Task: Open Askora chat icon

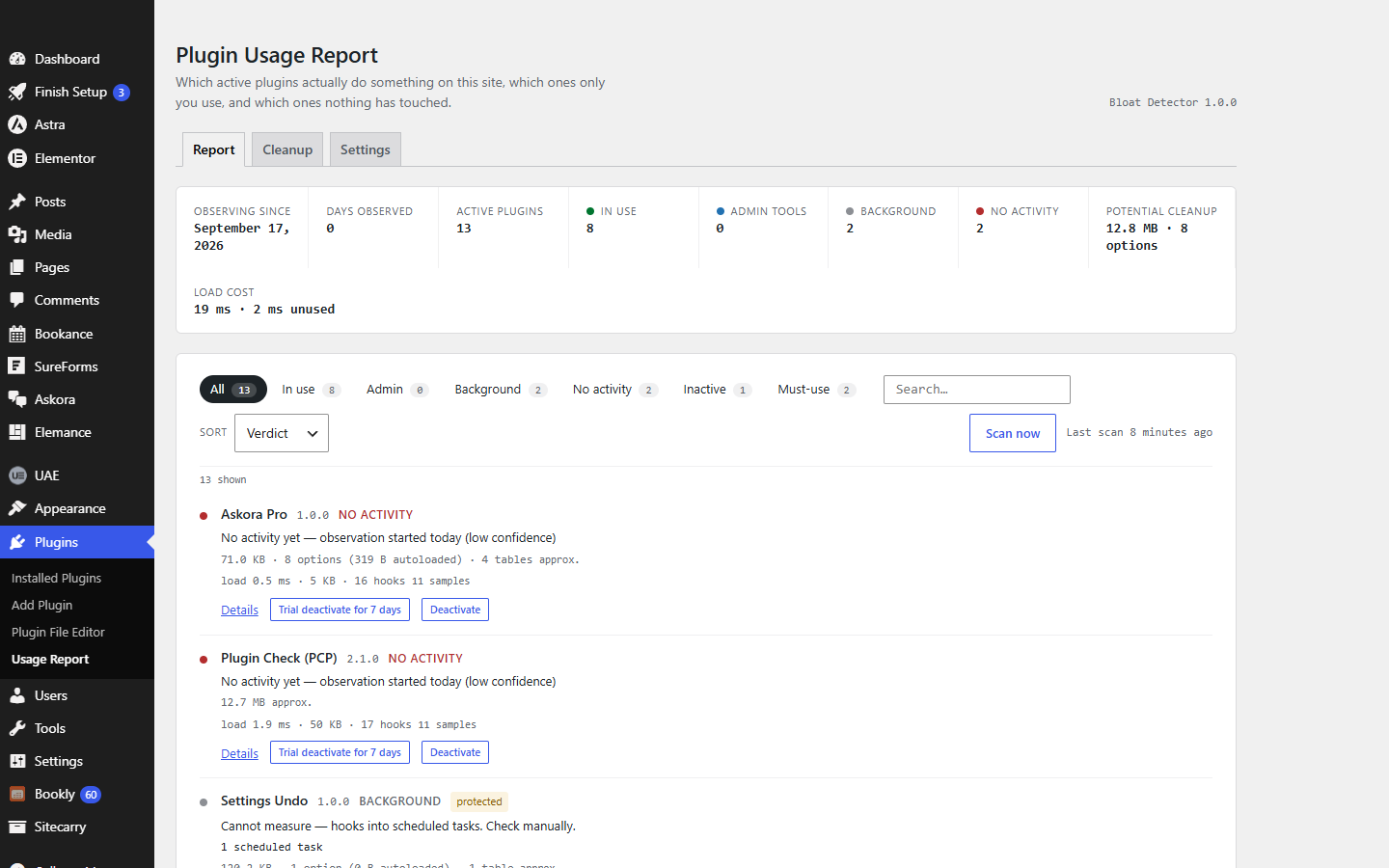Action: (x=17, y=399)
